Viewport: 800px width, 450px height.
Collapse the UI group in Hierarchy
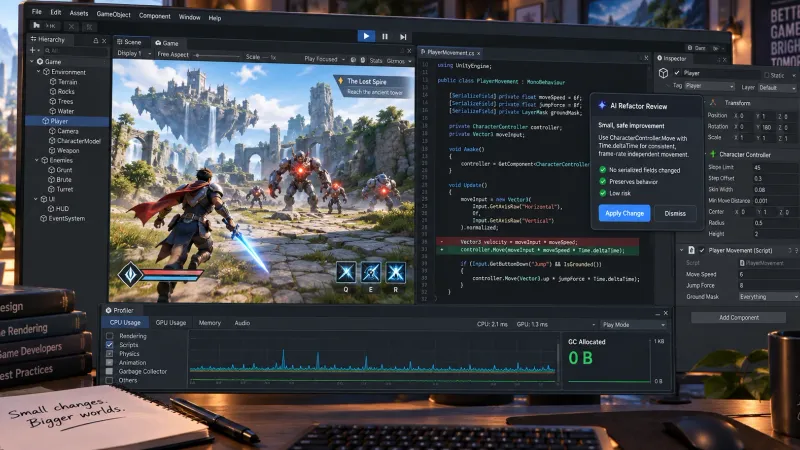coord(35,198)
